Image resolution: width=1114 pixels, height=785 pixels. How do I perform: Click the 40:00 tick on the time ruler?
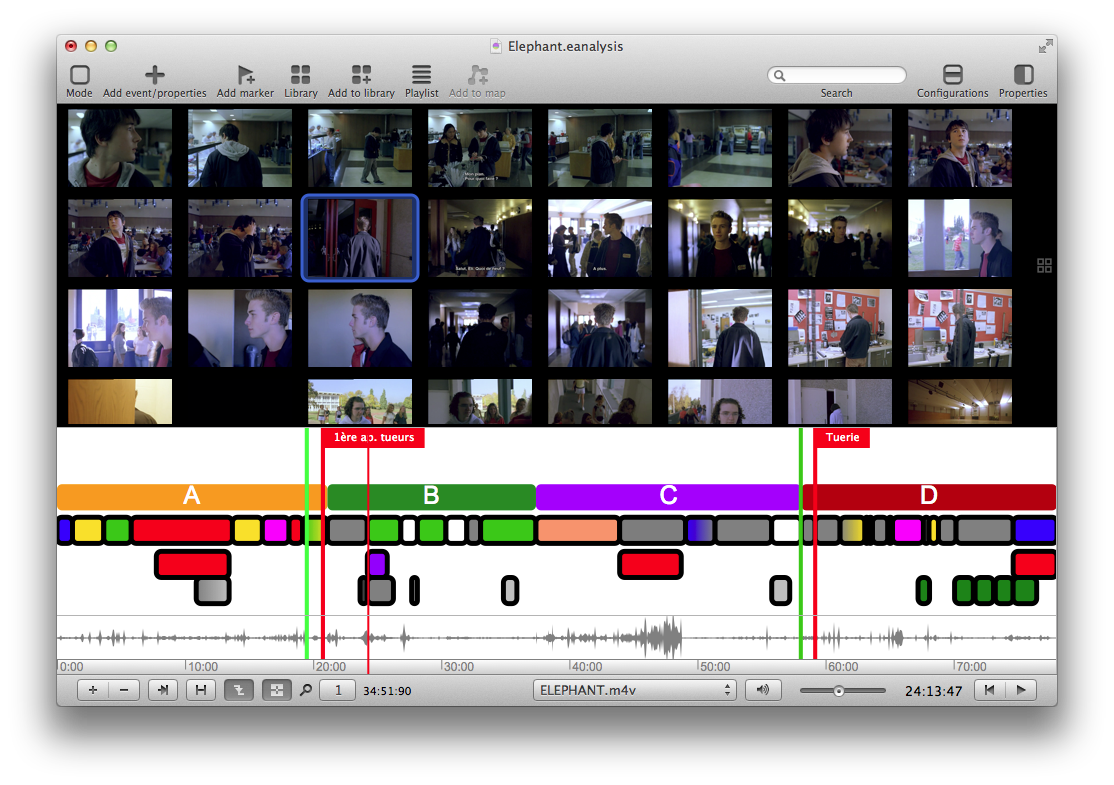point(586,666)
